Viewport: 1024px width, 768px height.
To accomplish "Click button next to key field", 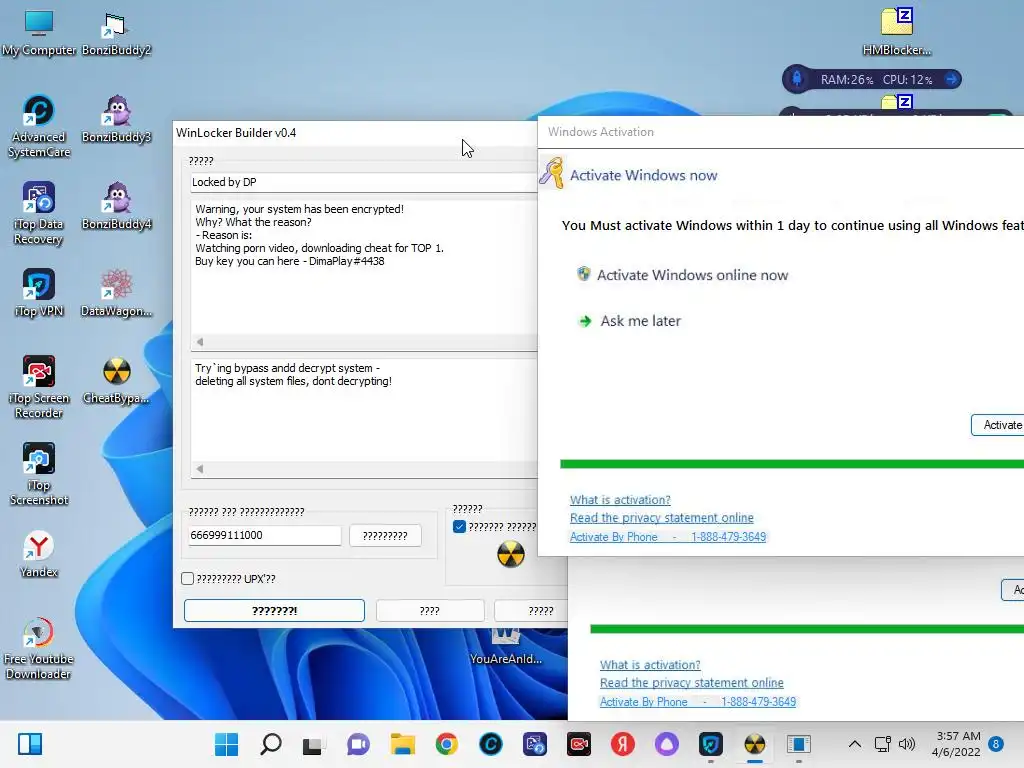I will click(x=385, y=536).
